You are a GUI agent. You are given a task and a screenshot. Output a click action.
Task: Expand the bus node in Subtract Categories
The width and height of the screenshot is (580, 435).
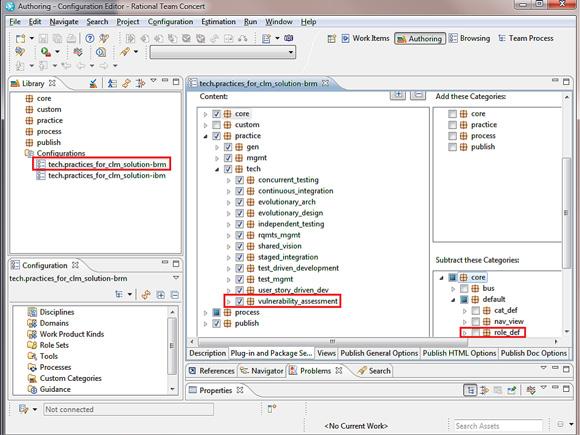(453, 289)
